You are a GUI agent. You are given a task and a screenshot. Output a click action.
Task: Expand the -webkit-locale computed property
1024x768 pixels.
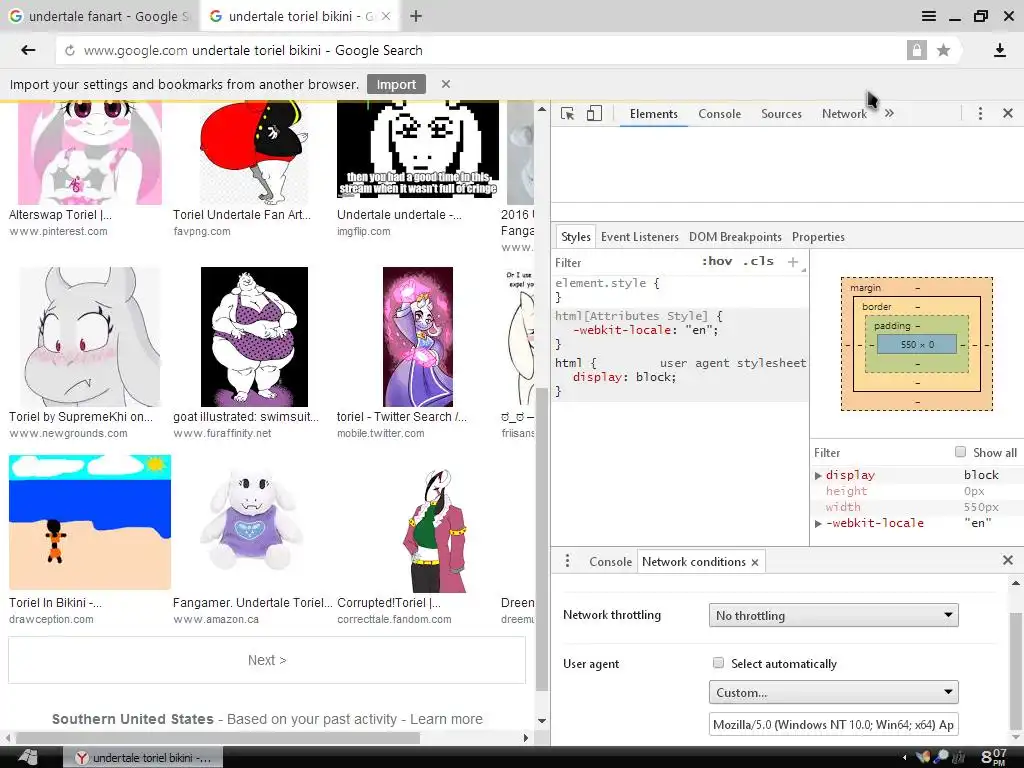[818, 523]
